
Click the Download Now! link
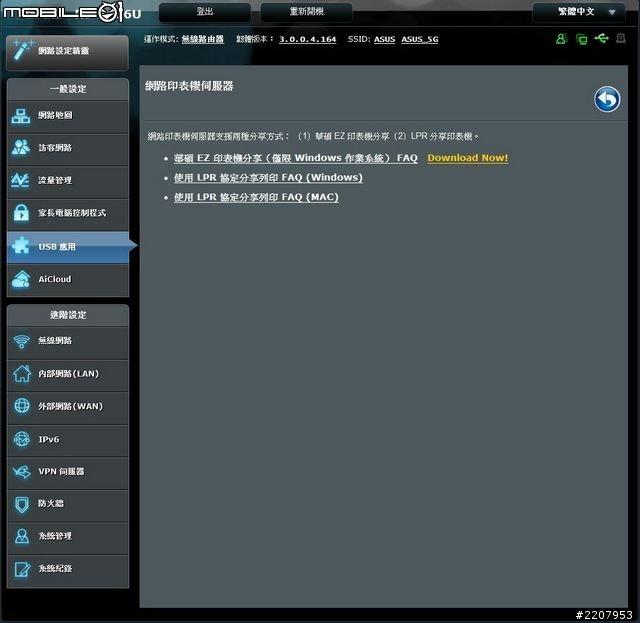coord(467,158)
